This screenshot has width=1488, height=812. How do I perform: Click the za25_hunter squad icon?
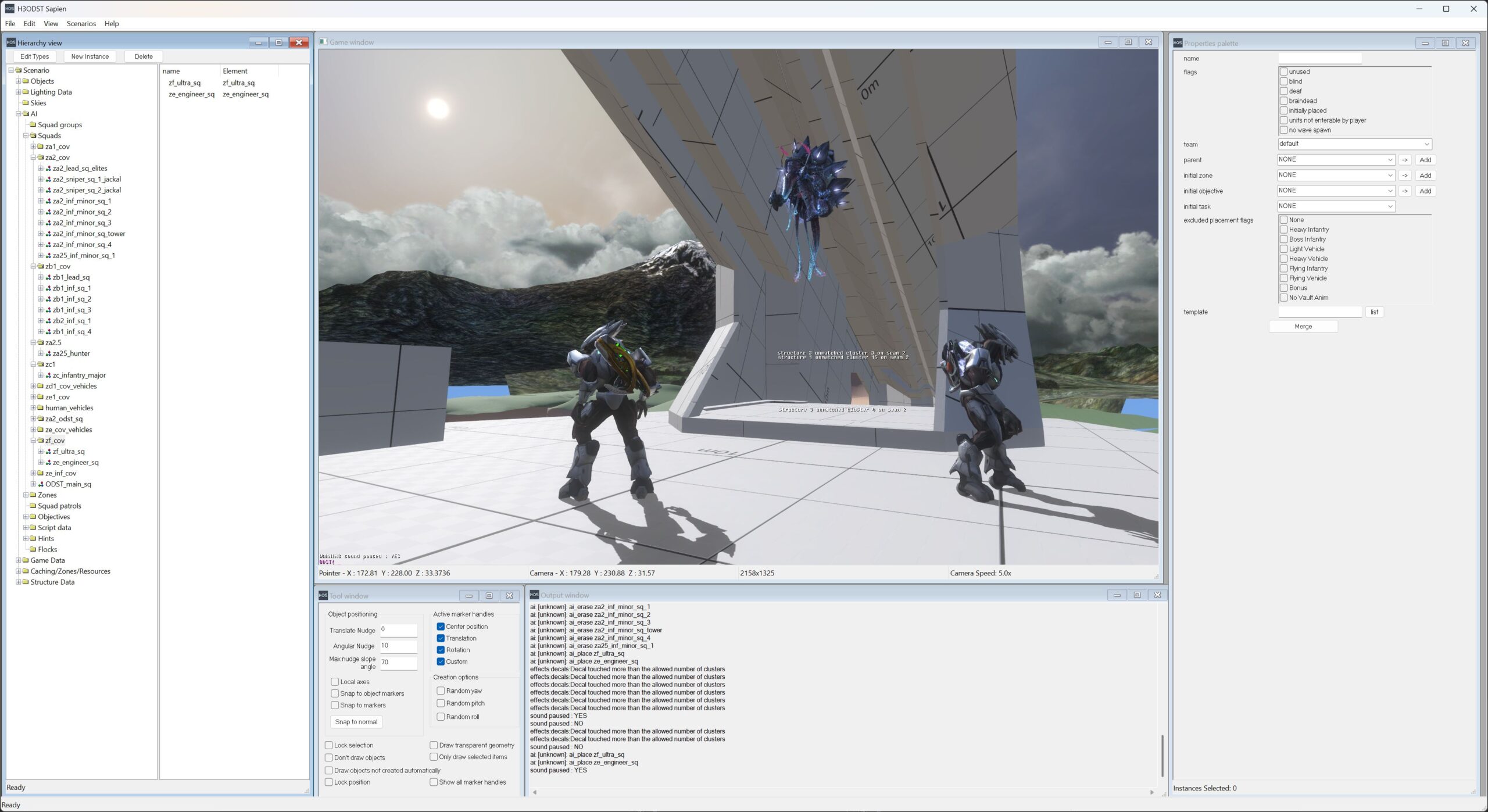(48, 353)
